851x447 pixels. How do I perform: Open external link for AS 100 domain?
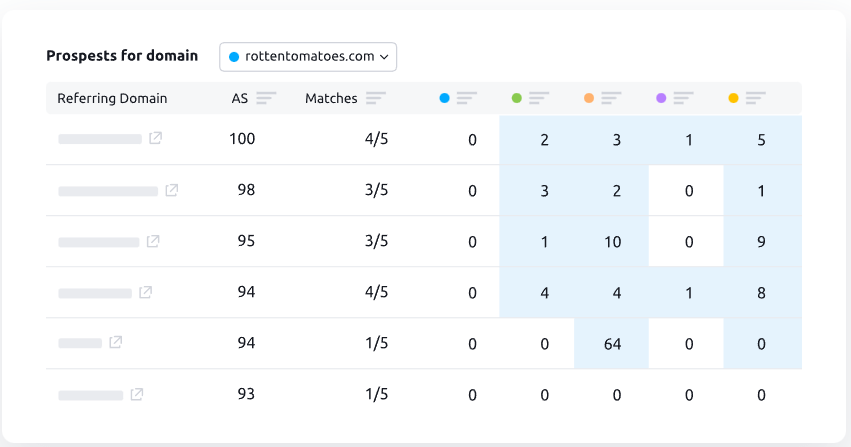coord(156,138)
